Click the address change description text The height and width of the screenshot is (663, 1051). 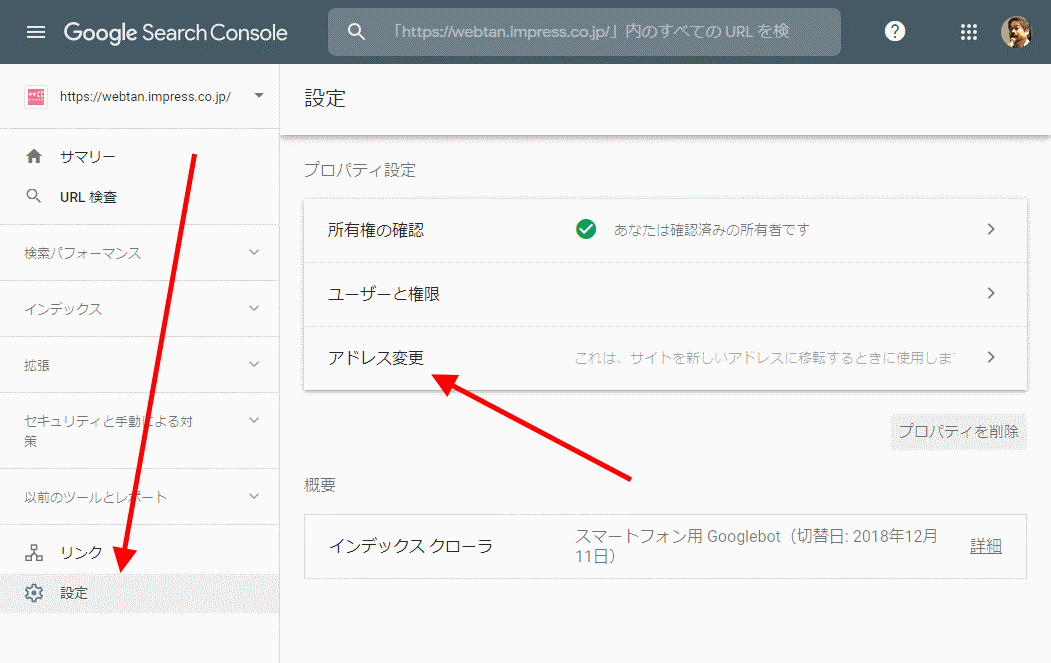[765, 358]
